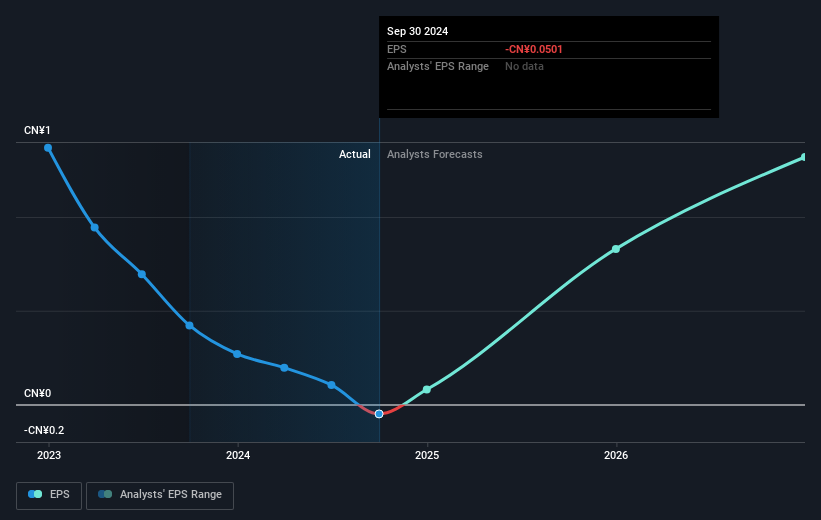Click the EPS data point at early 2024

click(237, 354)
